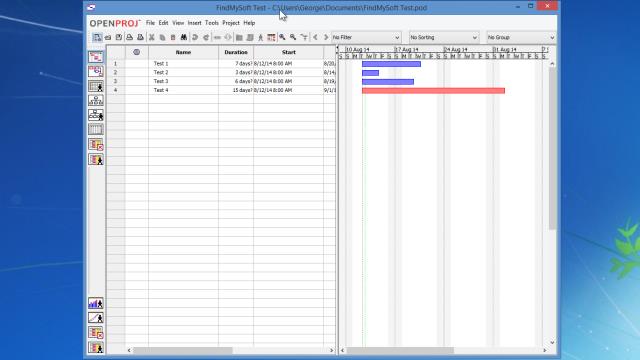This screenshot has width=640, height=360.
Task: Click the Copy toolbar icon
Action: pos(162,38)
